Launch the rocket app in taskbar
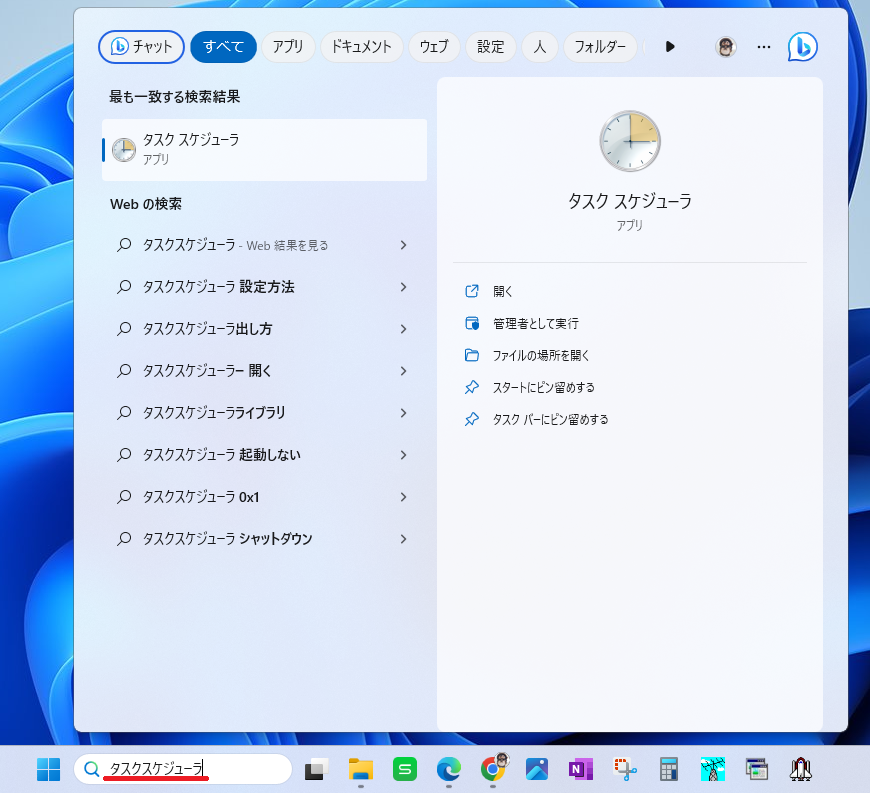The height and width of the screenshot is (793, 870). click(x=800, y=769)
